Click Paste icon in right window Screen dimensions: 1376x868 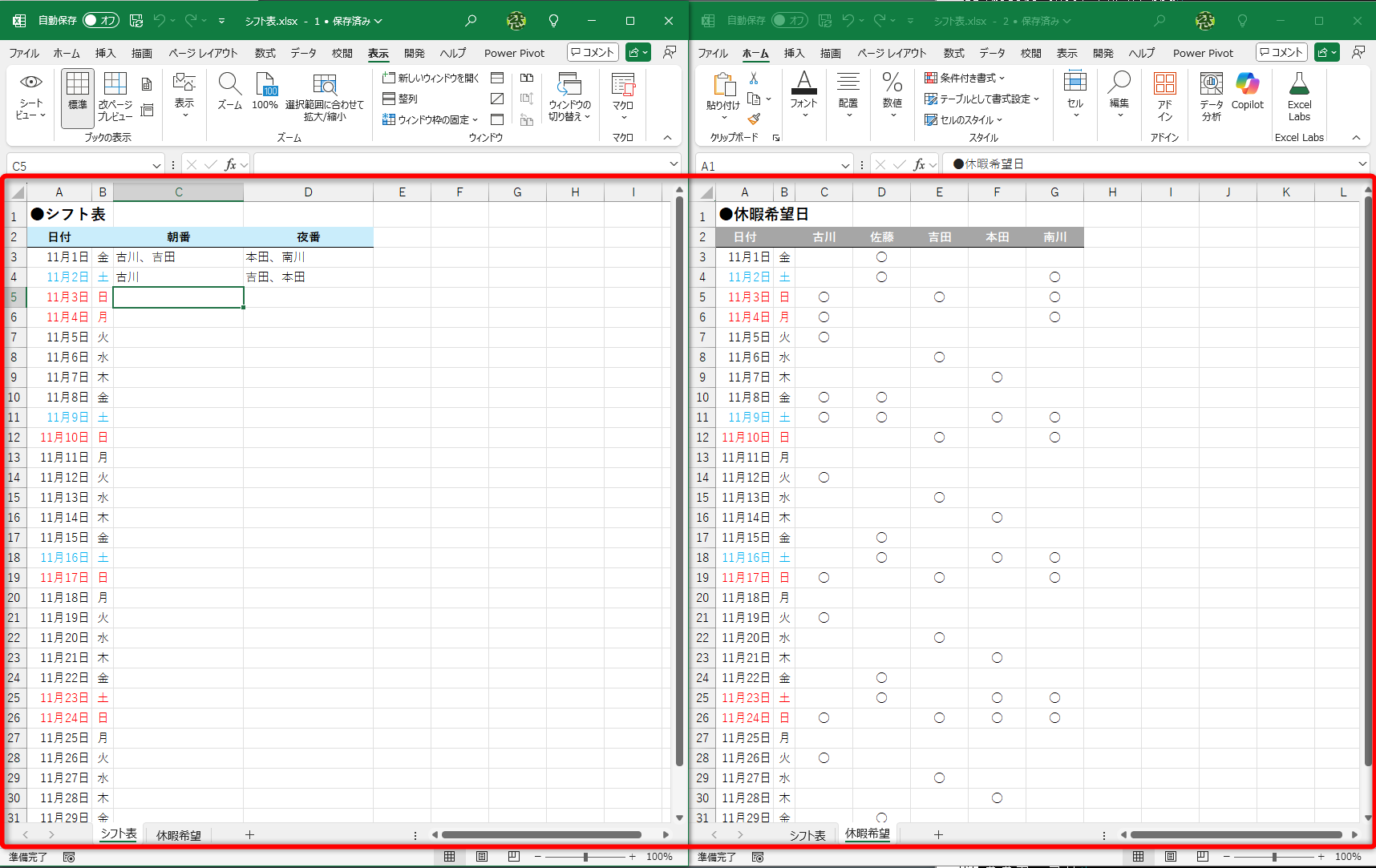[x=723, y=84]
